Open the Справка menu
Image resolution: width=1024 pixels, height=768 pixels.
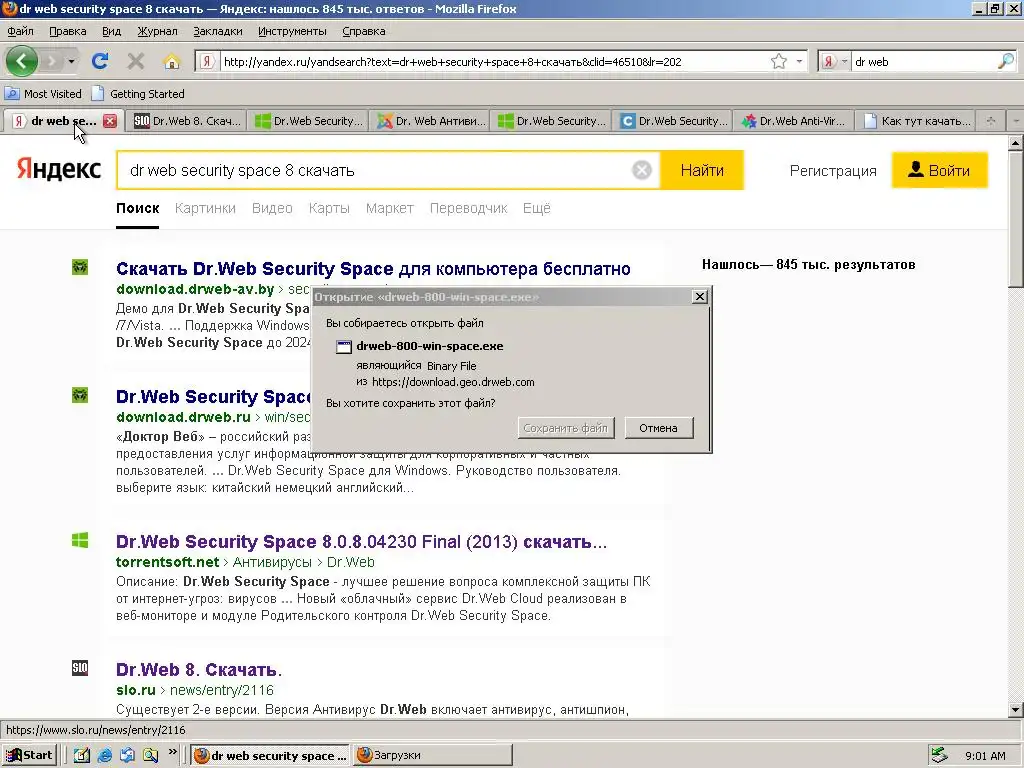pyautogui.click(x=364, y=31)
